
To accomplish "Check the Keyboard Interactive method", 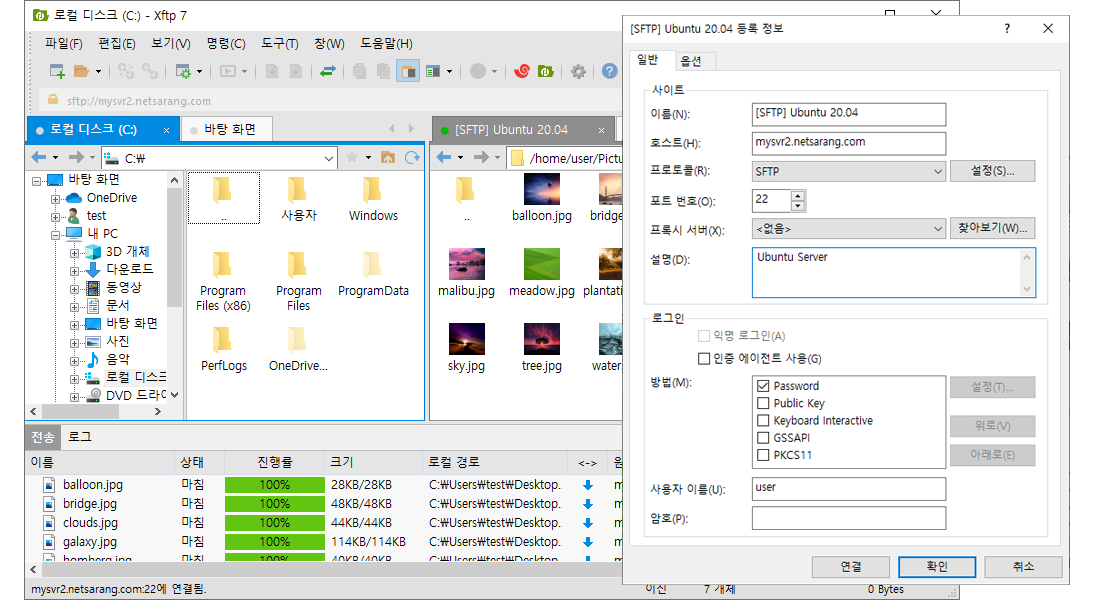I will (x=763, y=420).
